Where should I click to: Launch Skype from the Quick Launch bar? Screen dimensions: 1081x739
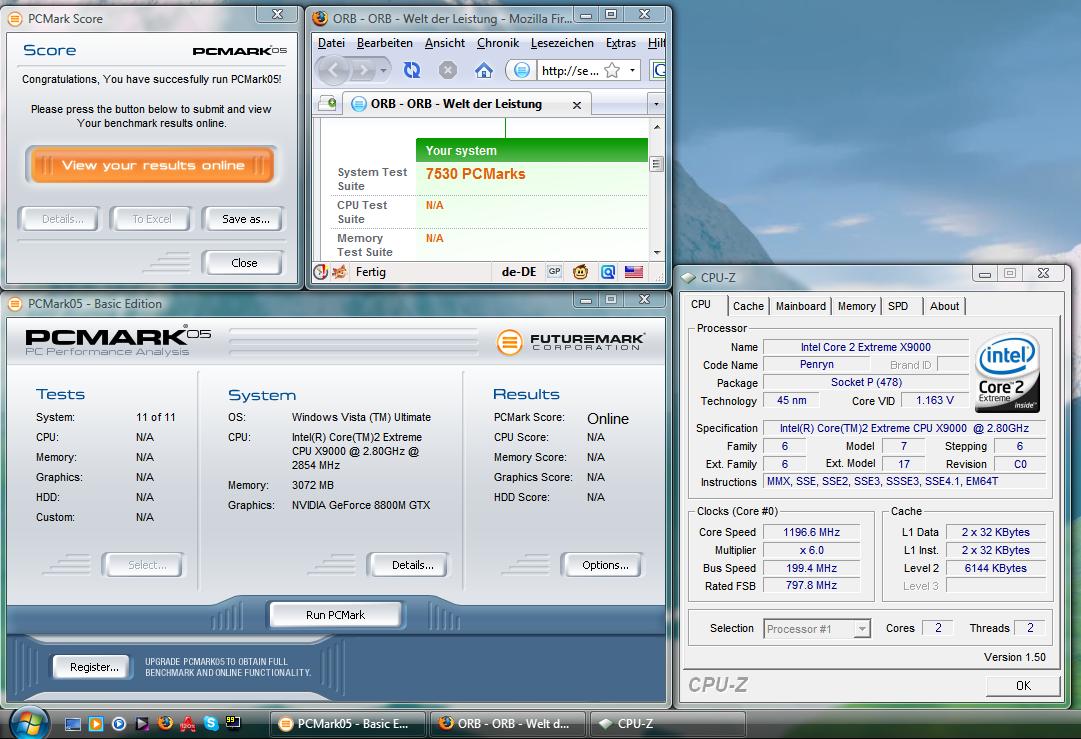[x=210, y=723]
